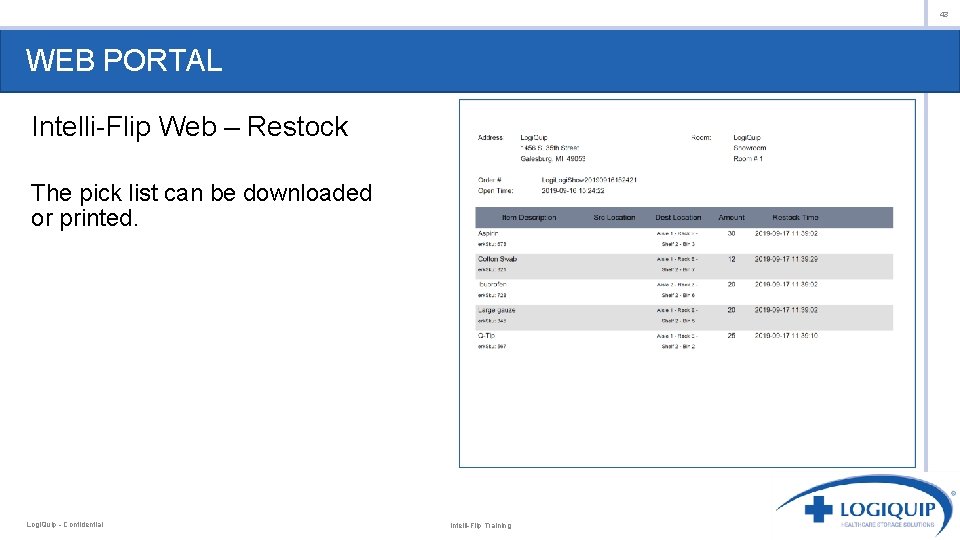This screenshot has width=960, height=540.
Task: Click the amount 12 in the Cotton Swab row
Action: click(731, 259)
